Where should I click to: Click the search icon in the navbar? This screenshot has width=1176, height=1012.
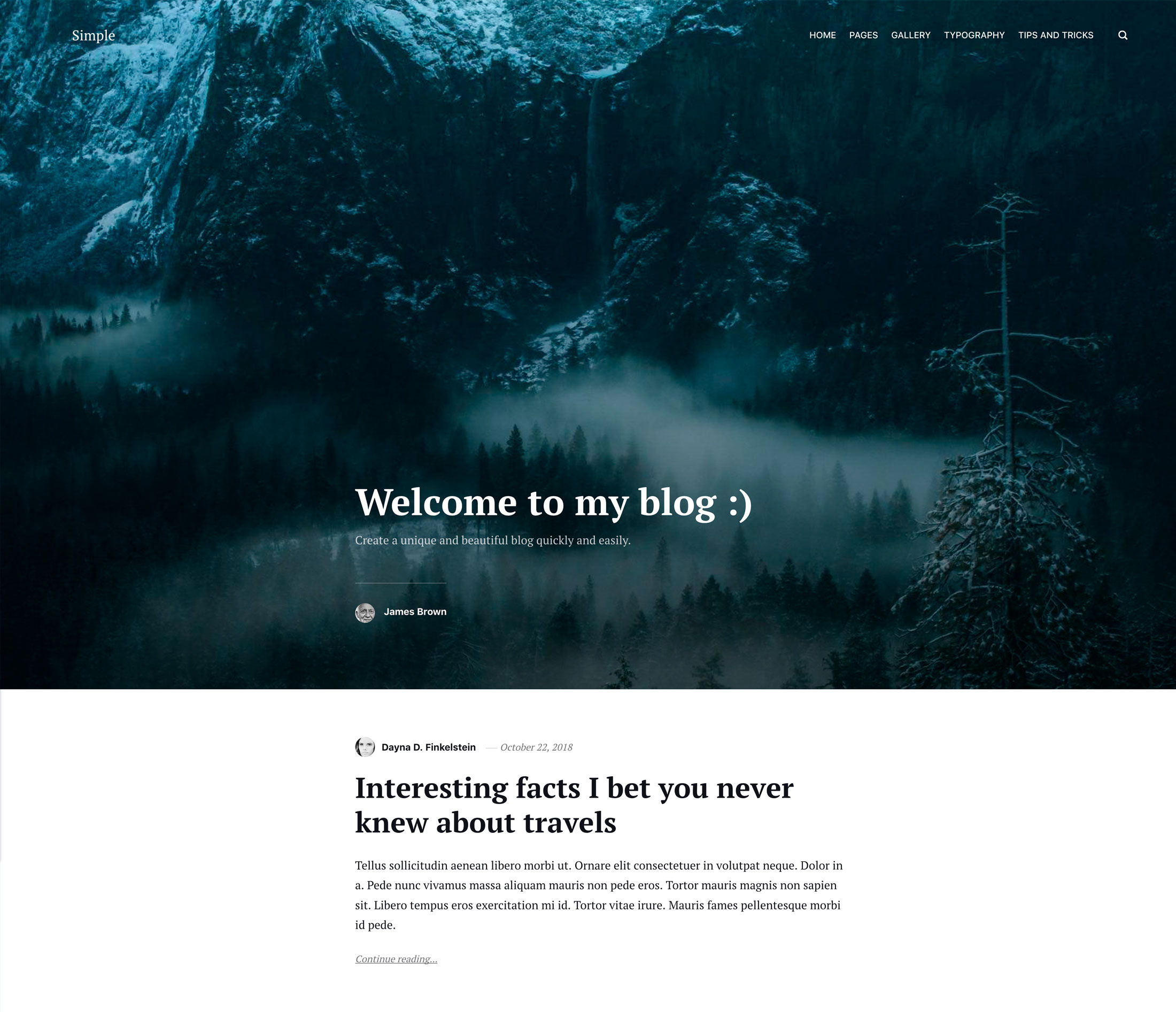point(1123,35)
